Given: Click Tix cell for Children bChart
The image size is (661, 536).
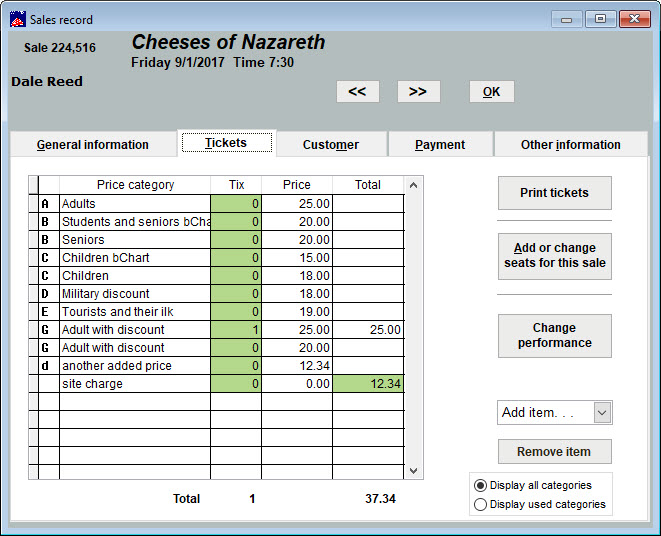Looking at the screenshot, I should point(236,258).
